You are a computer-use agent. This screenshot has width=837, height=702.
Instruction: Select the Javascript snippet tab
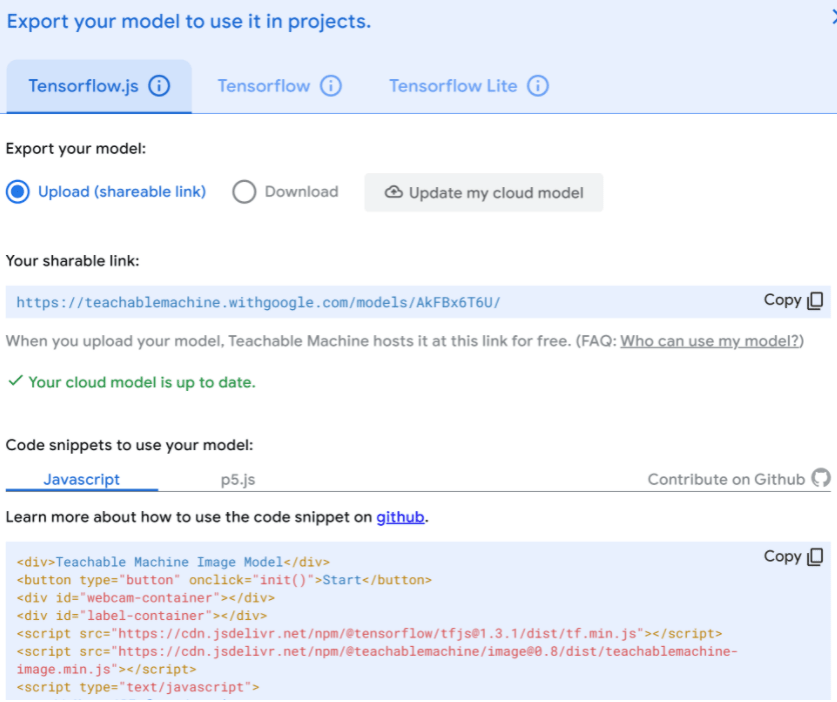[x=82, y=479]
